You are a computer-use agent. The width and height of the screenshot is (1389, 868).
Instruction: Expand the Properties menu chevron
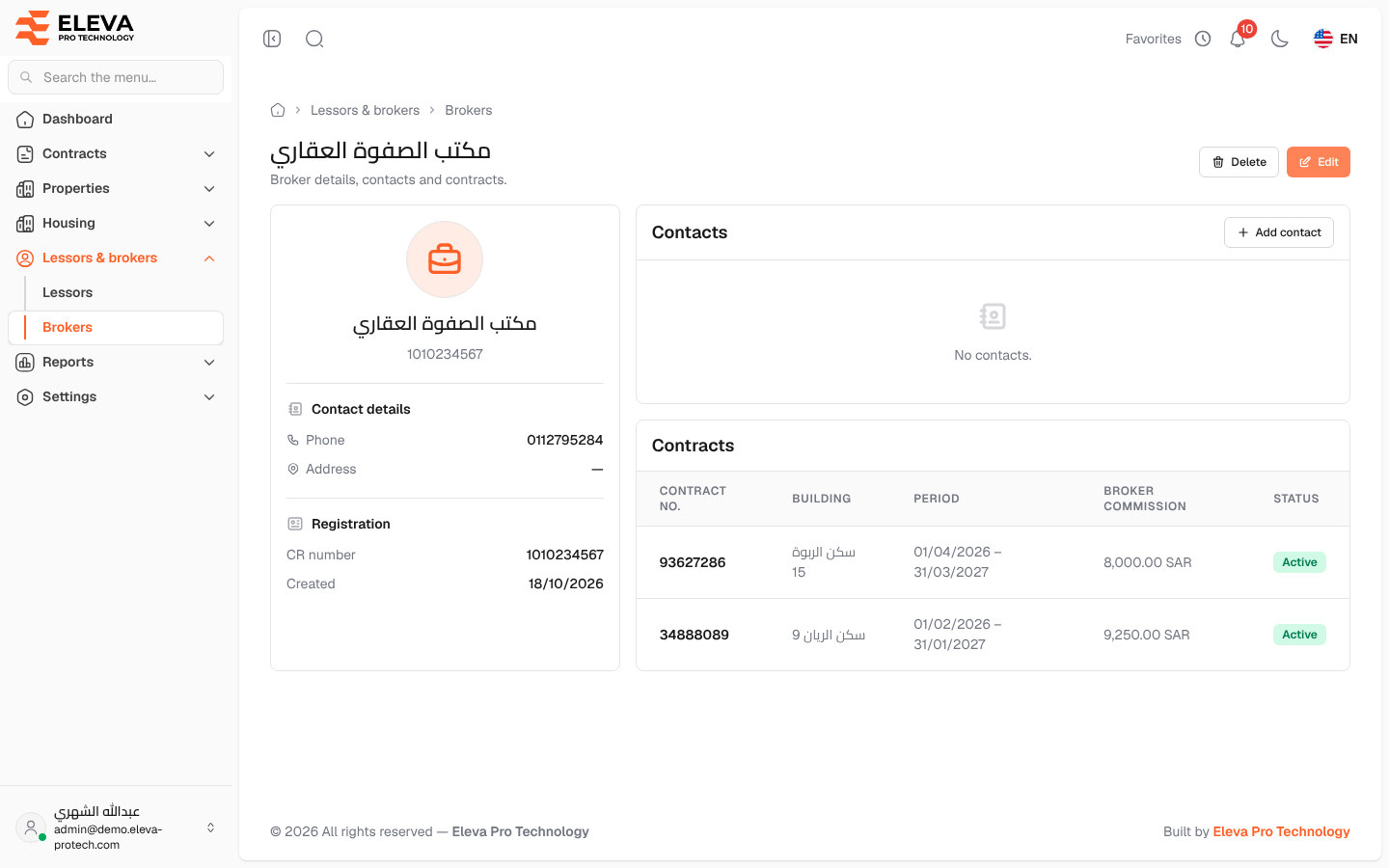209,189
